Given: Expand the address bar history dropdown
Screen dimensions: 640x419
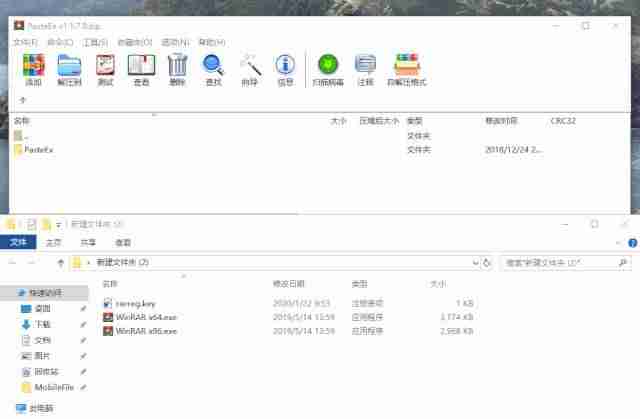Looking at the screenshot, I should (475, 262).
